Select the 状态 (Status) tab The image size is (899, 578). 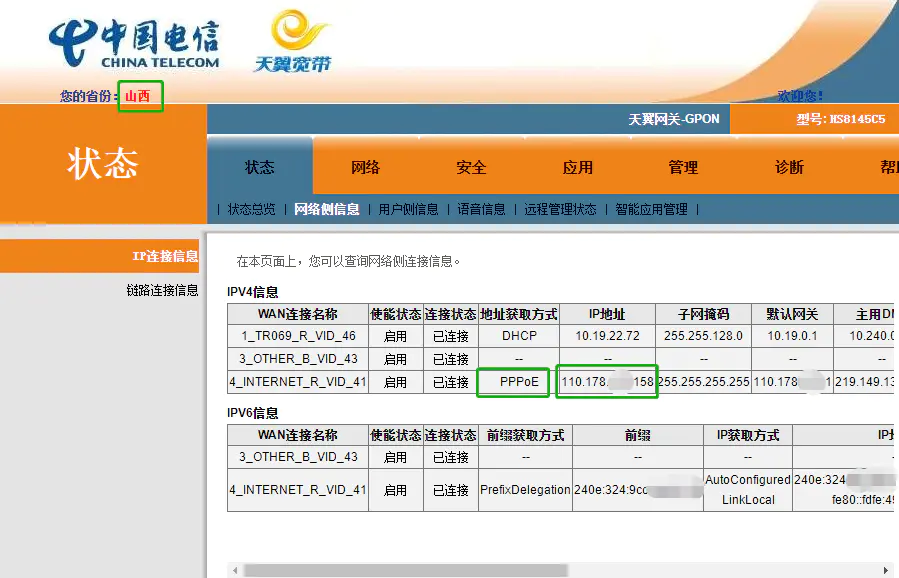258,168
